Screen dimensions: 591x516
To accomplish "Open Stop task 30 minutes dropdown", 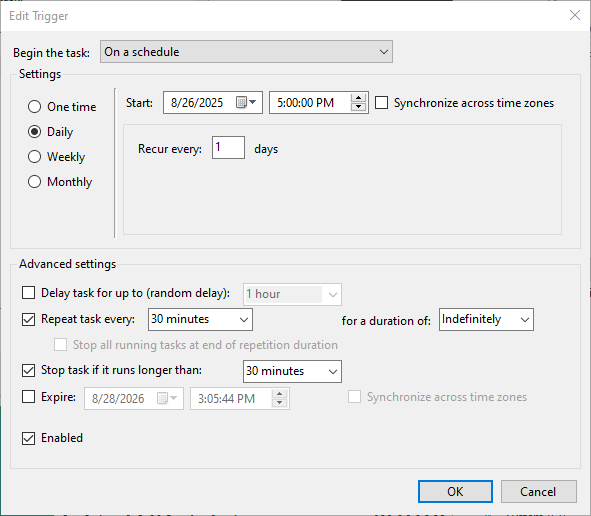I will 292,371.
